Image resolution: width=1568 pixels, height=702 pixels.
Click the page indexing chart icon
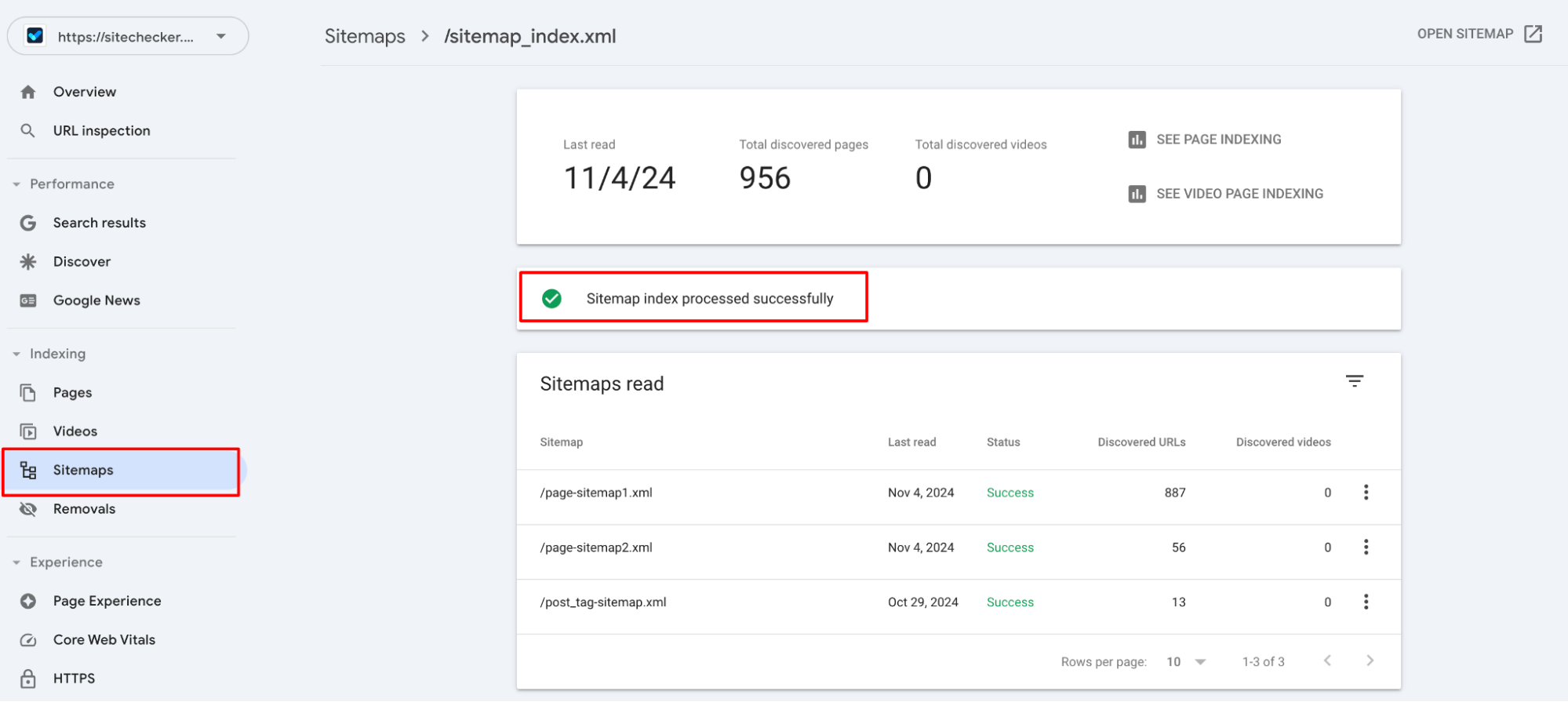click(1137, 140)
